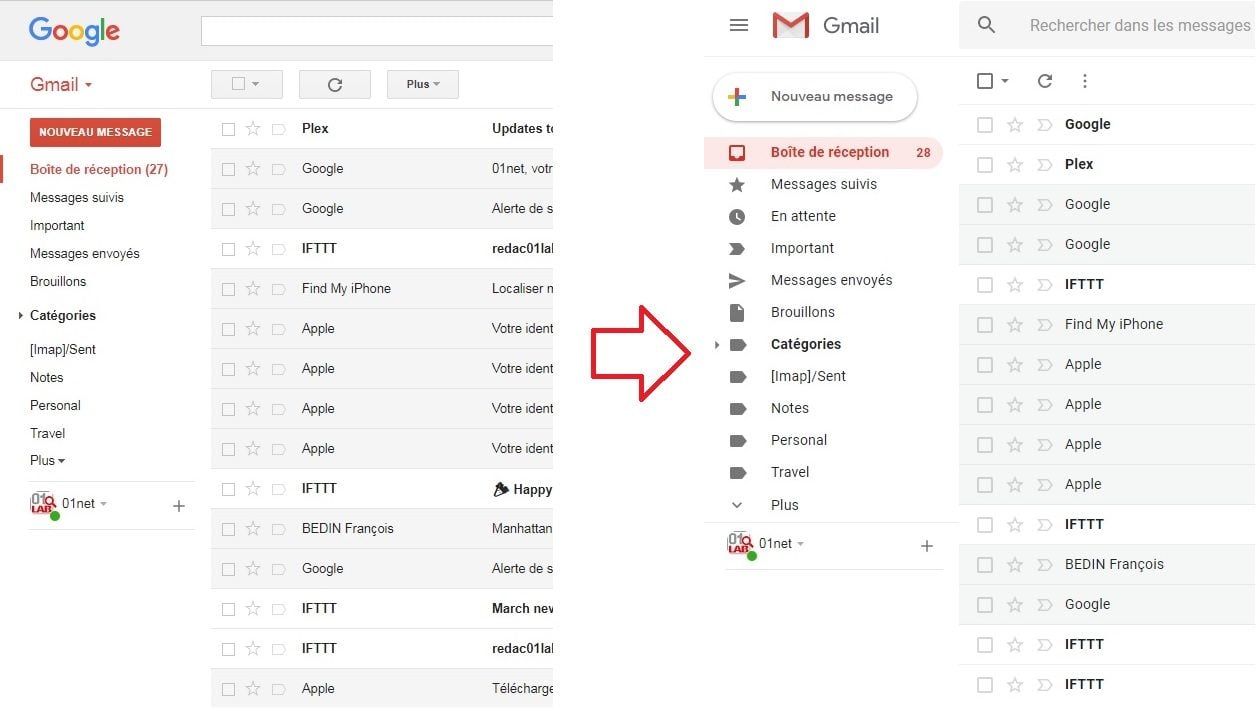Mark Find My iPhone important in new Gmail
The width and height of the screenshot is (1256, 708).
coord(1045,324)
